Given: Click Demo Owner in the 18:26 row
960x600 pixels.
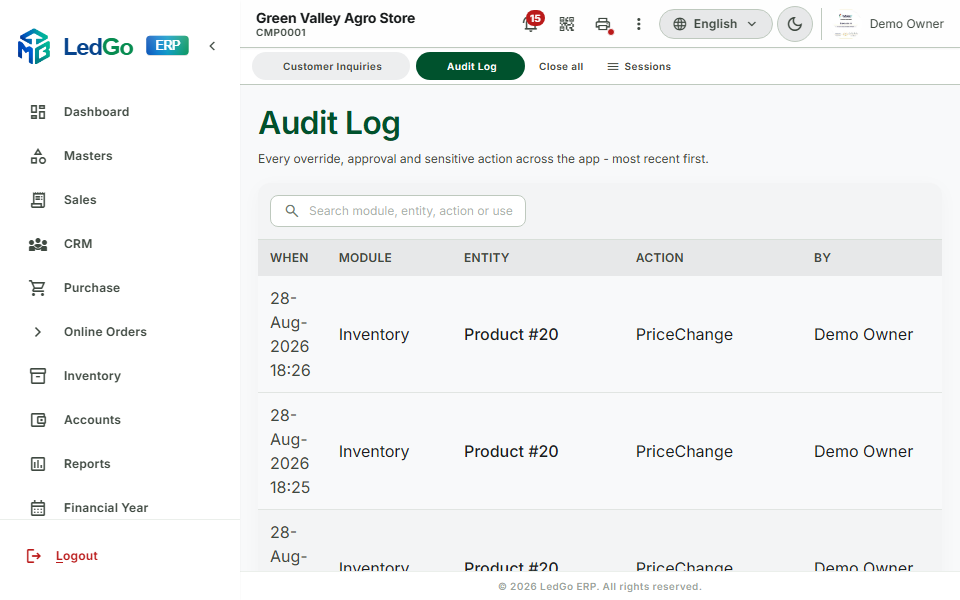Looking at the screenshot, I should (x=863, y=334).
